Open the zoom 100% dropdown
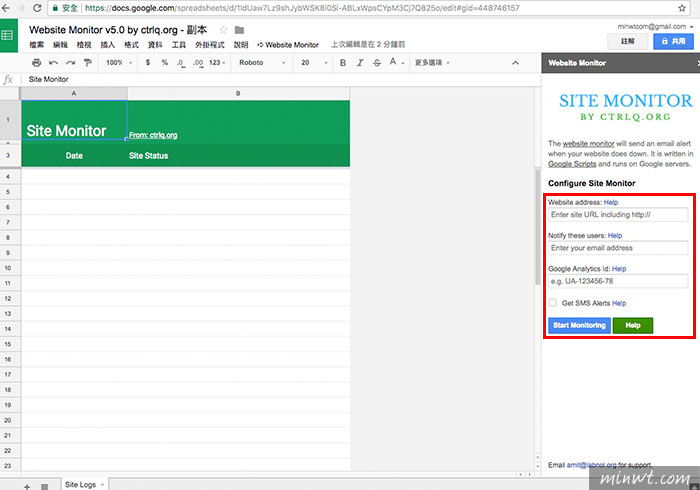The image size is (700, 490). pos(119,62)
